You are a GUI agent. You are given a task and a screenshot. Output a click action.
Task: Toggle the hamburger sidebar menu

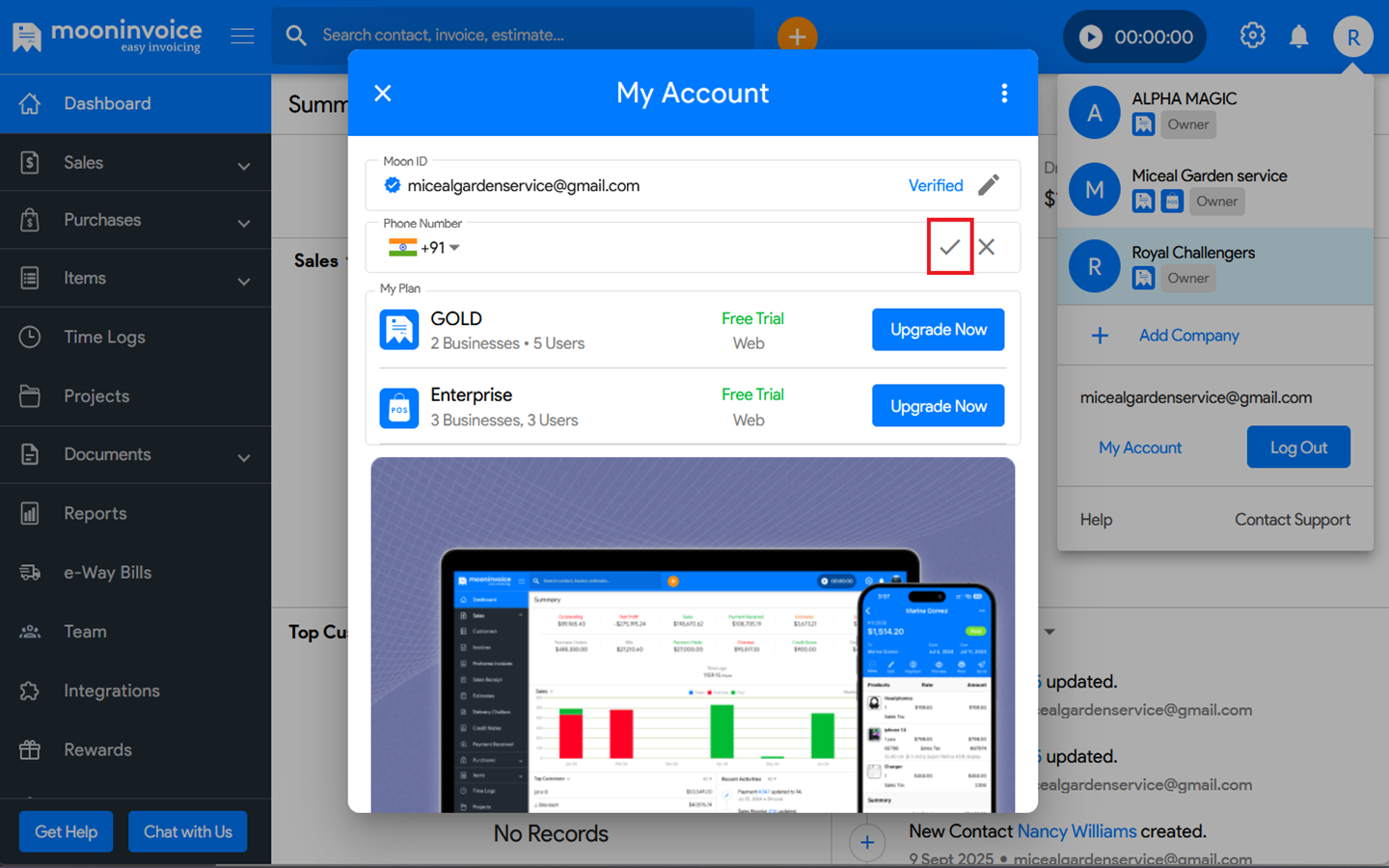242,37
